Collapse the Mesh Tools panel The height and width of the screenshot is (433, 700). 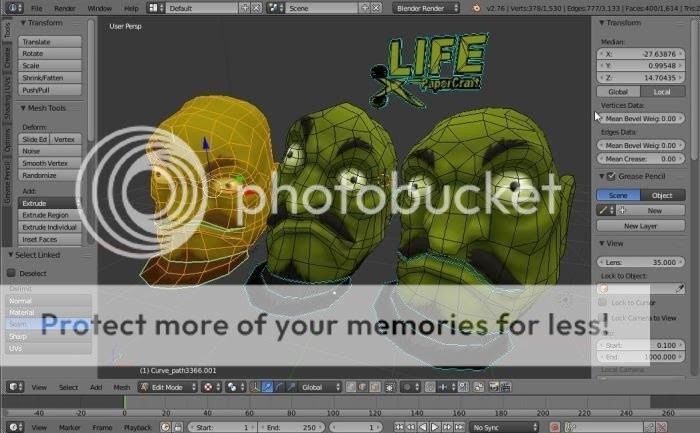point(23,108)
